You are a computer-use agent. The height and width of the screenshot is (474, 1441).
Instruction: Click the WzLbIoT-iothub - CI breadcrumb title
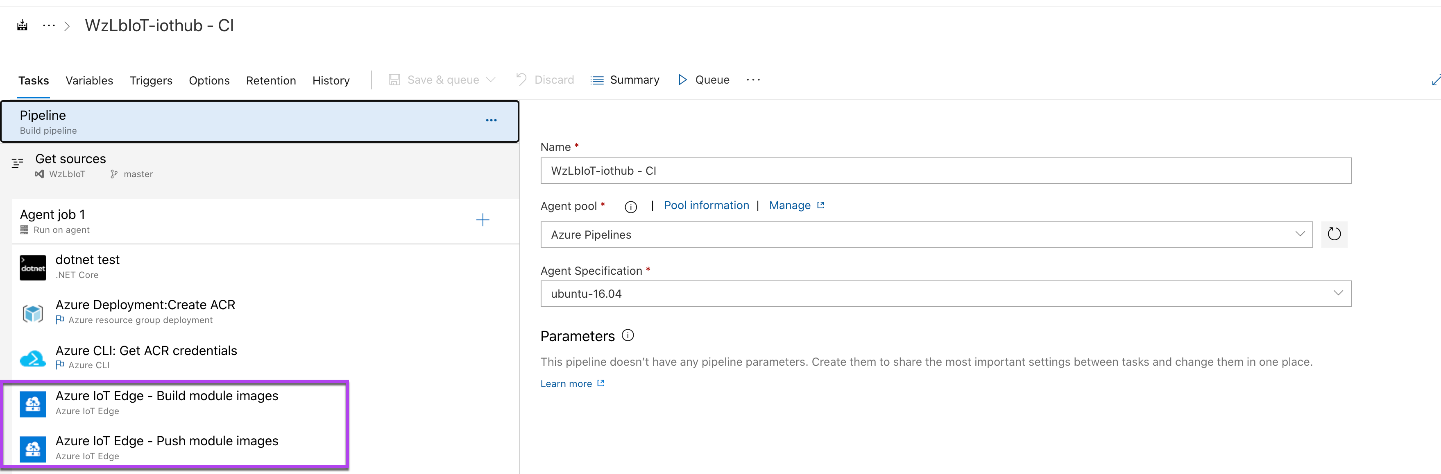click(160, 25)
